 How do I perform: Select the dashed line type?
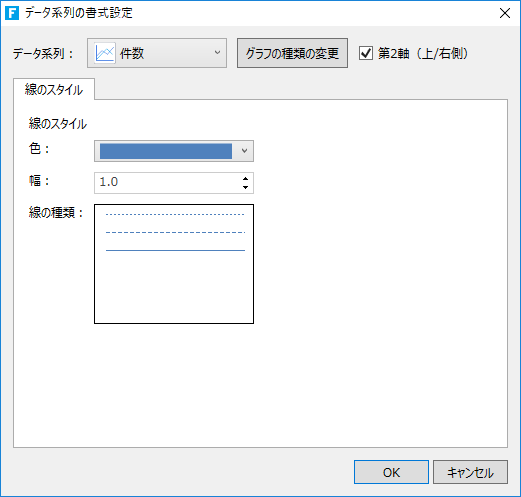pos(175,232)
